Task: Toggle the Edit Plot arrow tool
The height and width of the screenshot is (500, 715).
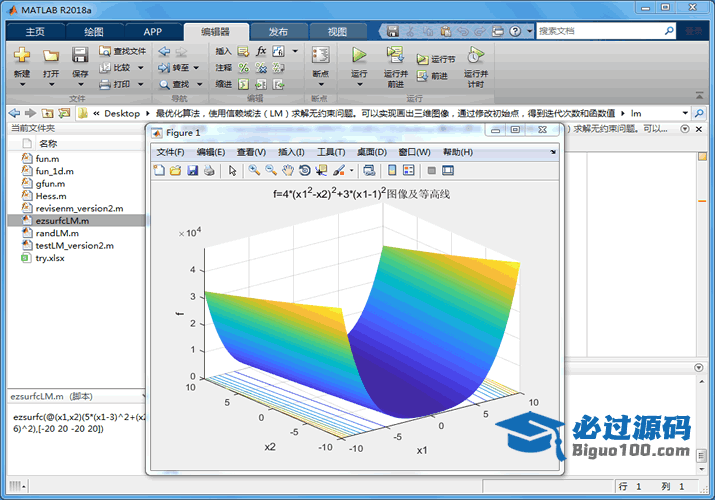Action: pos(232,171)
